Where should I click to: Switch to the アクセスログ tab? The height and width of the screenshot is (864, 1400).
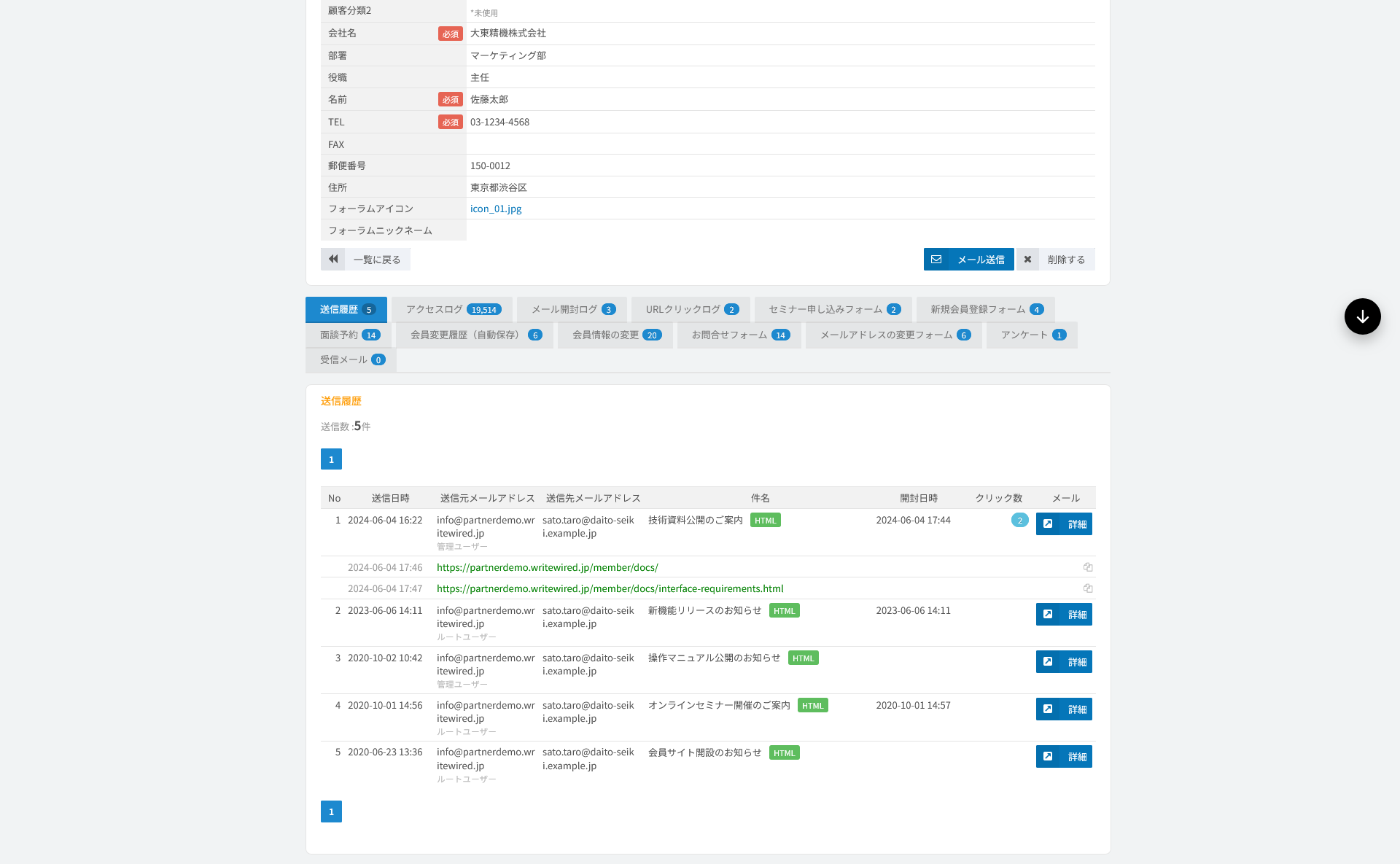coord(452,310)
